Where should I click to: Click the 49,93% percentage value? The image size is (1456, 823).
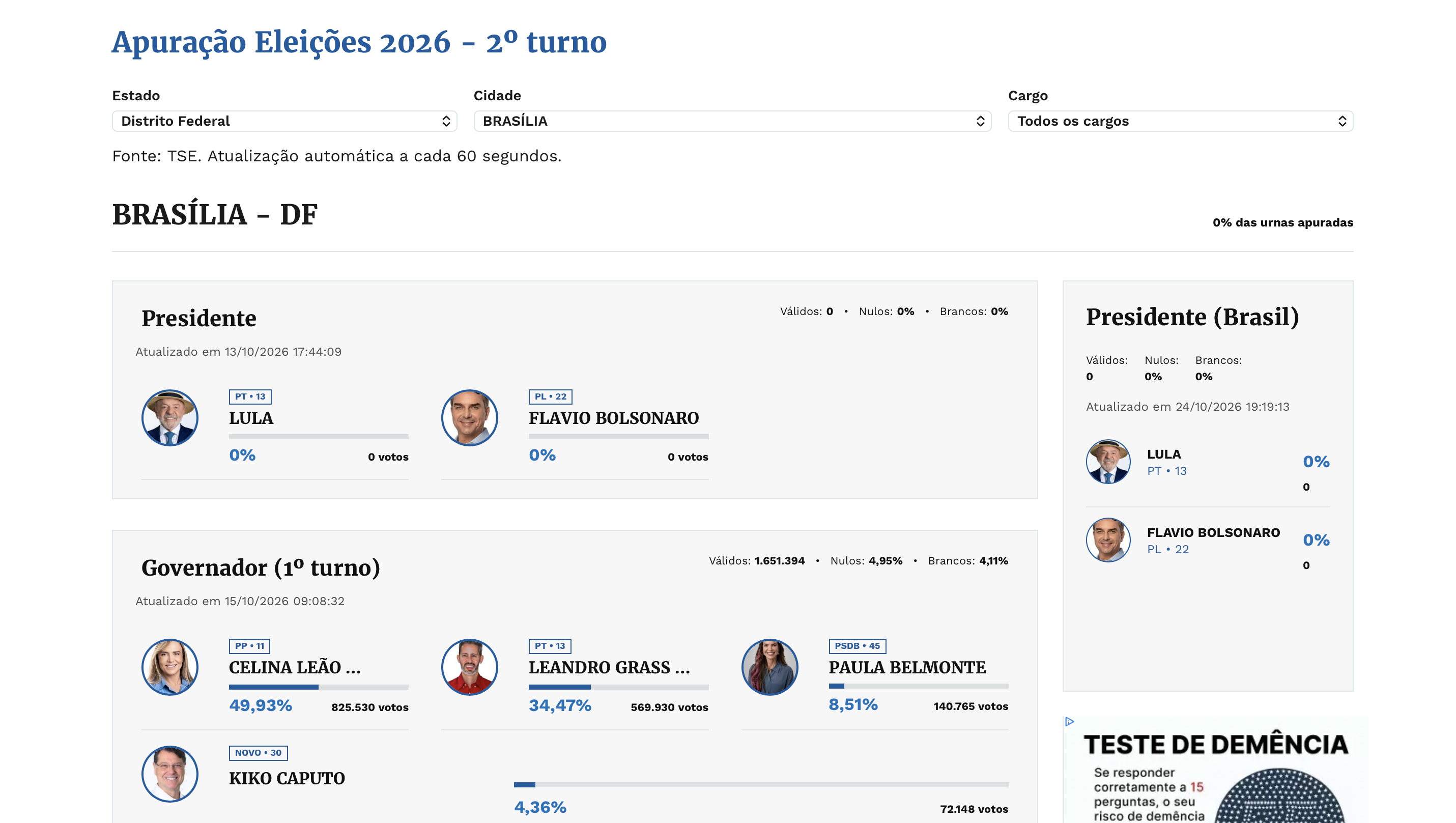pos(261,705)
